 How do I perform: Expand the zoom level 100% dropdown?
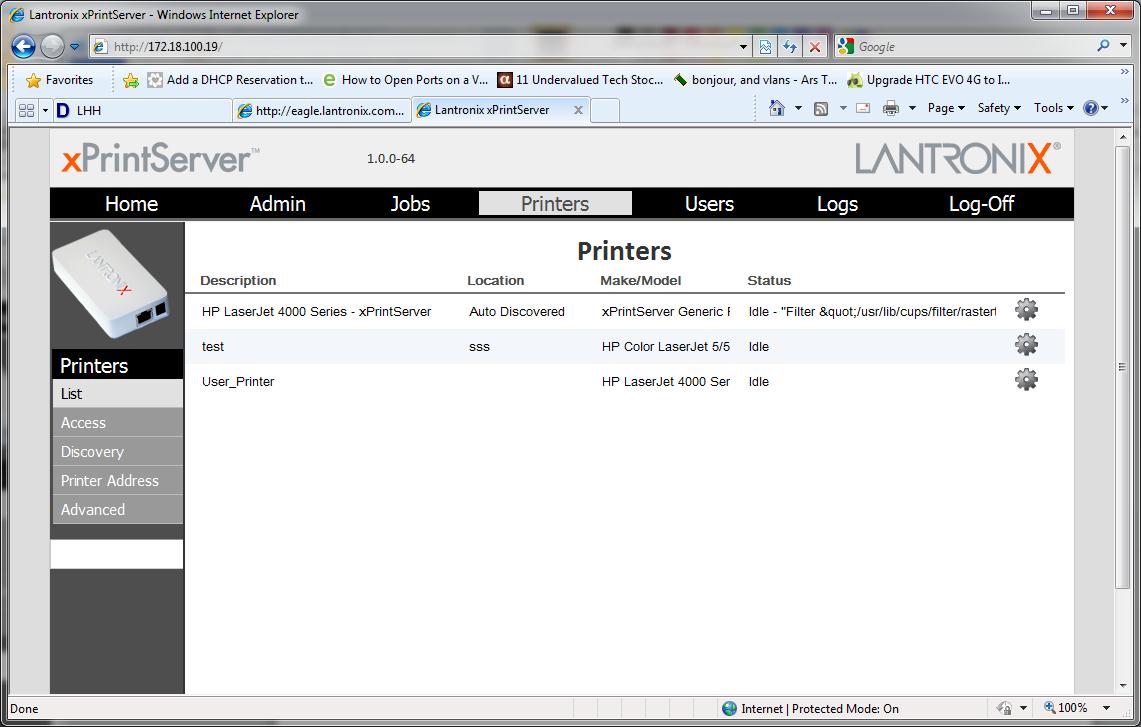pyautogui.click(x=1107, y=708)
